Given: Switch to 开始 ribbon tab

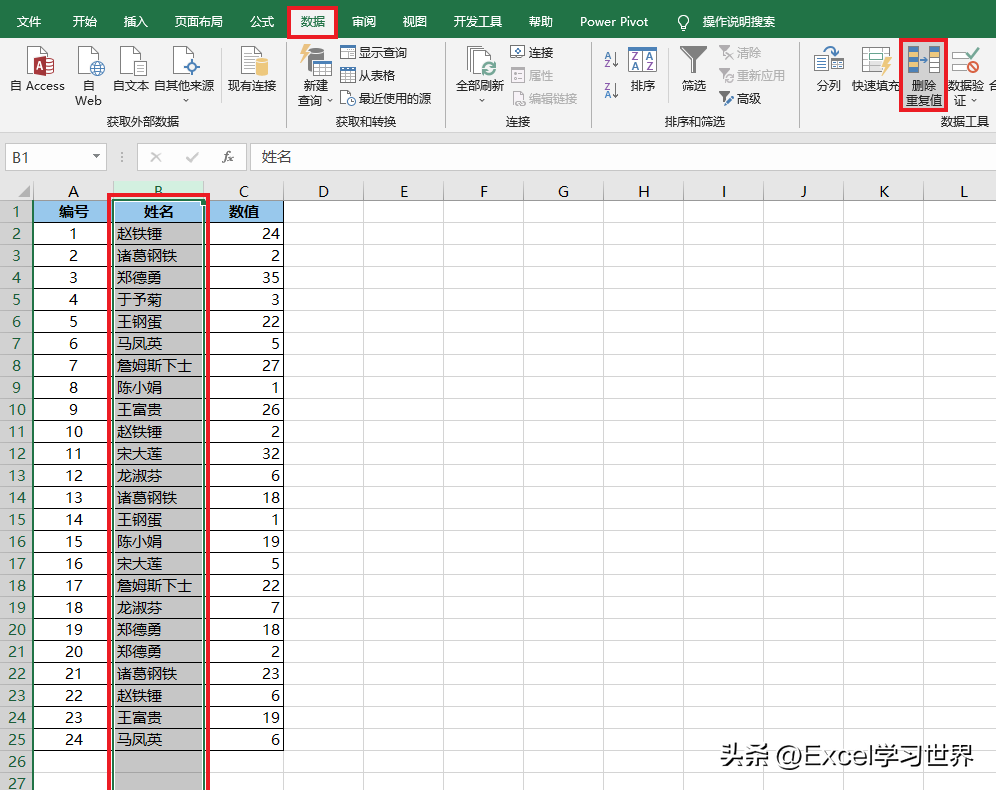Looking at the screenshot, I should (x=84, y=22).
